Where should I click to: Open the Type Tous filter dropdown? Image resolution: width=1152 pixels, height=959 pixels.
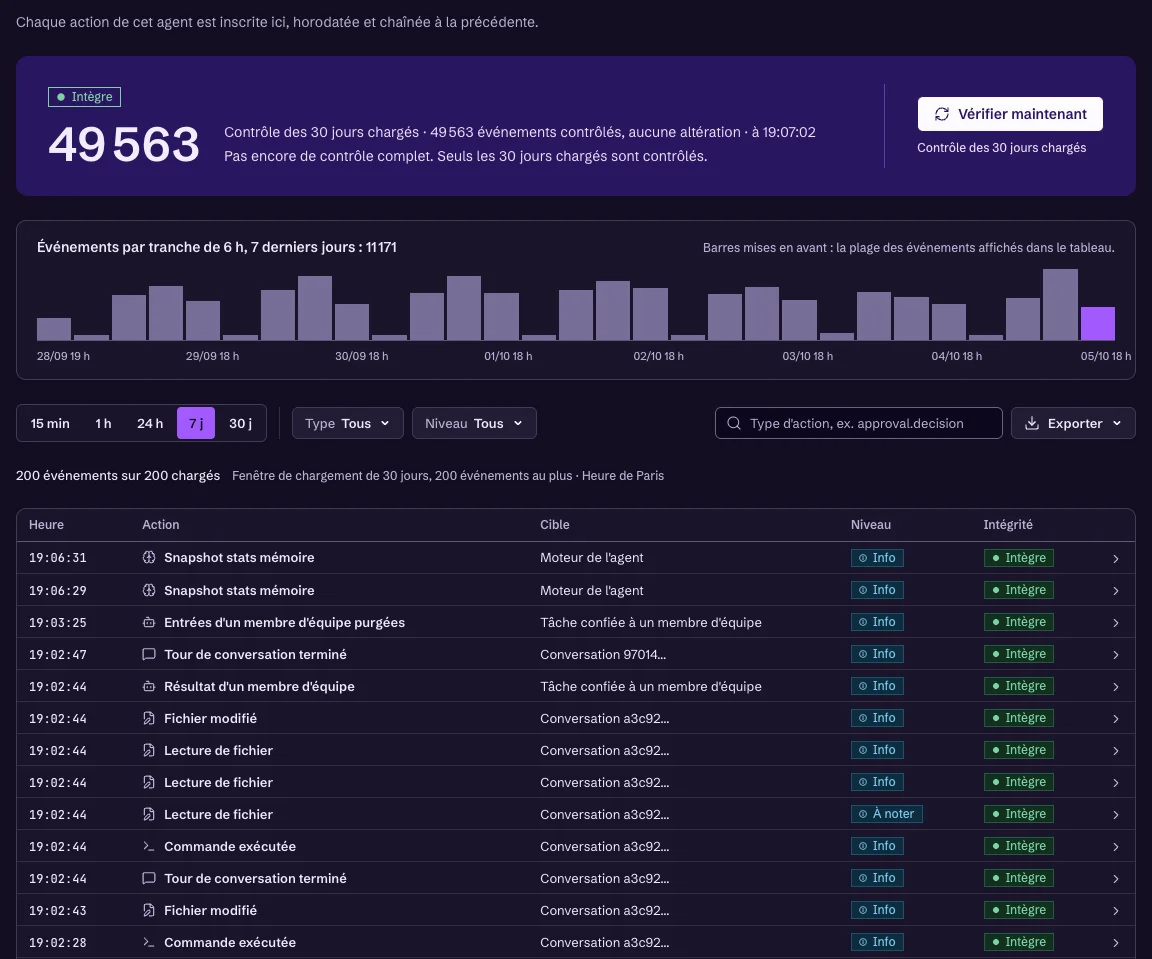348,423
